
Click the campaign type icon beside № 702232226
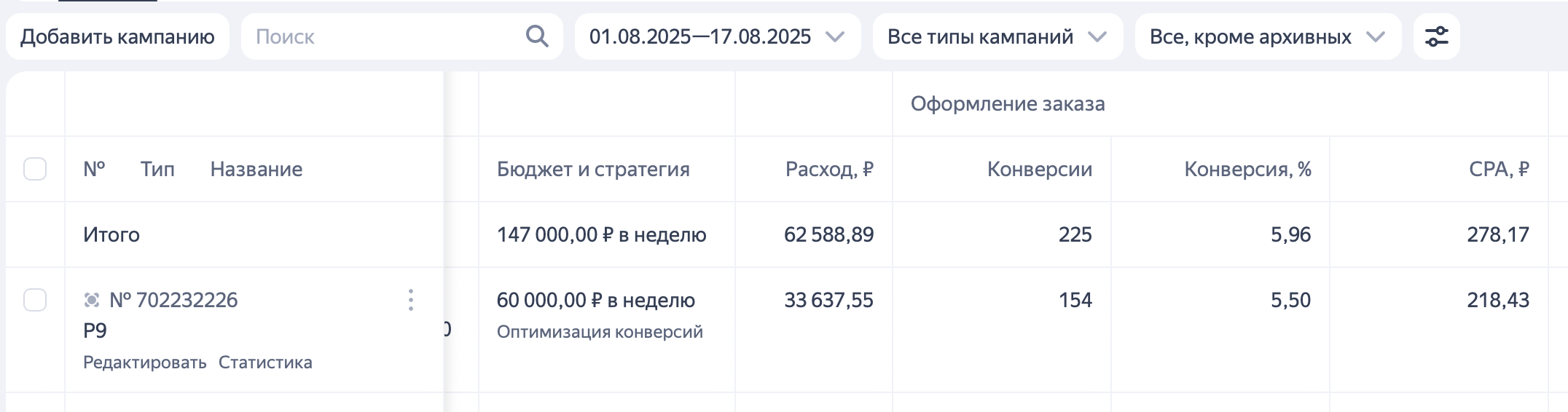tap(92, 300)
